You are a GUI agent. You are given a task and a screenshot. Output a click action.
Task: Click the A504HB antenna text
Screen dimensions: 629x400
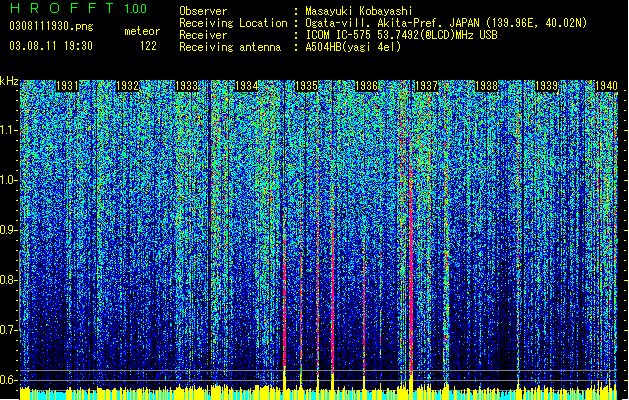click(353, 47)
